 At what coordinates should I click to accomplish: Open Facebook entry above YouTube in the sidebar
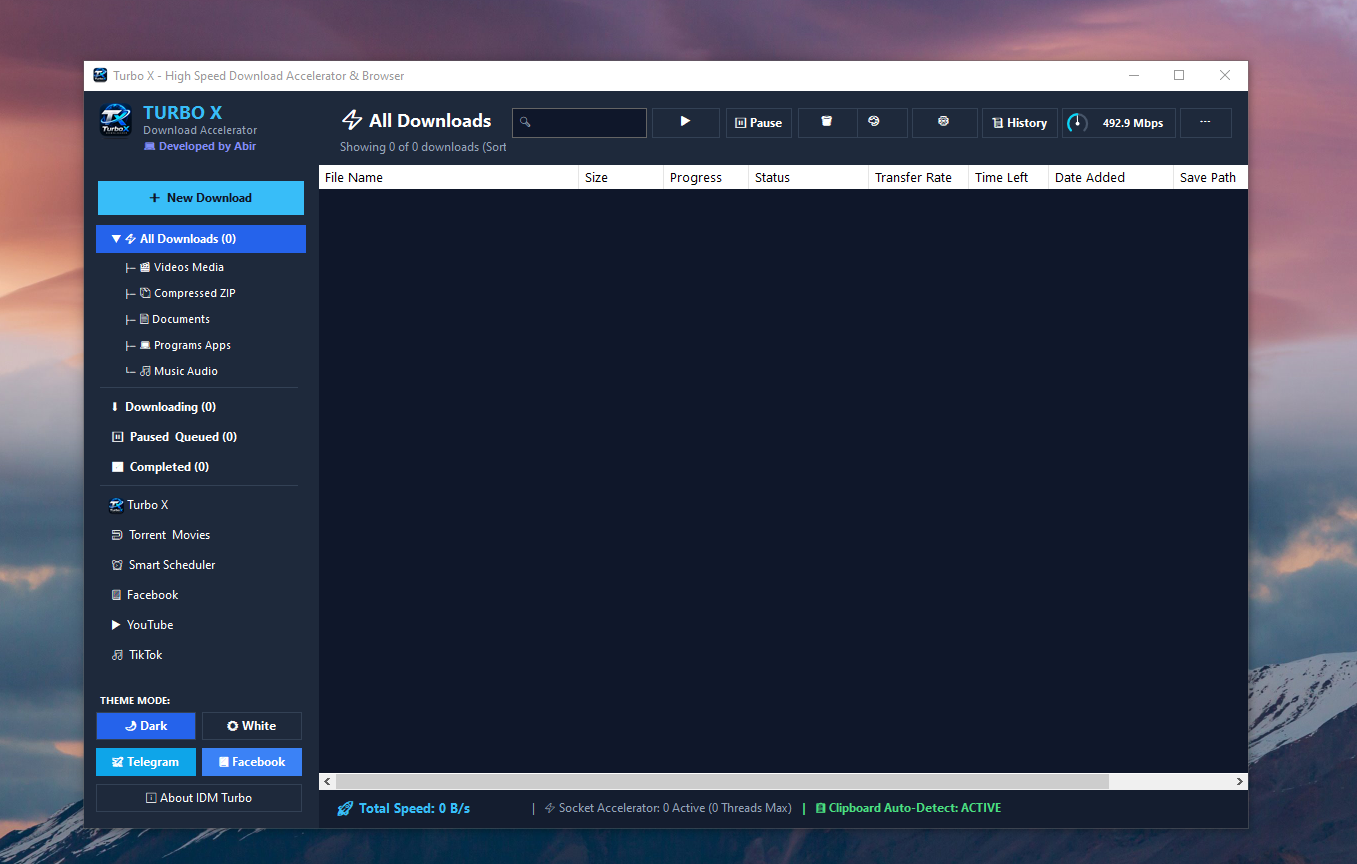point(145,595)
